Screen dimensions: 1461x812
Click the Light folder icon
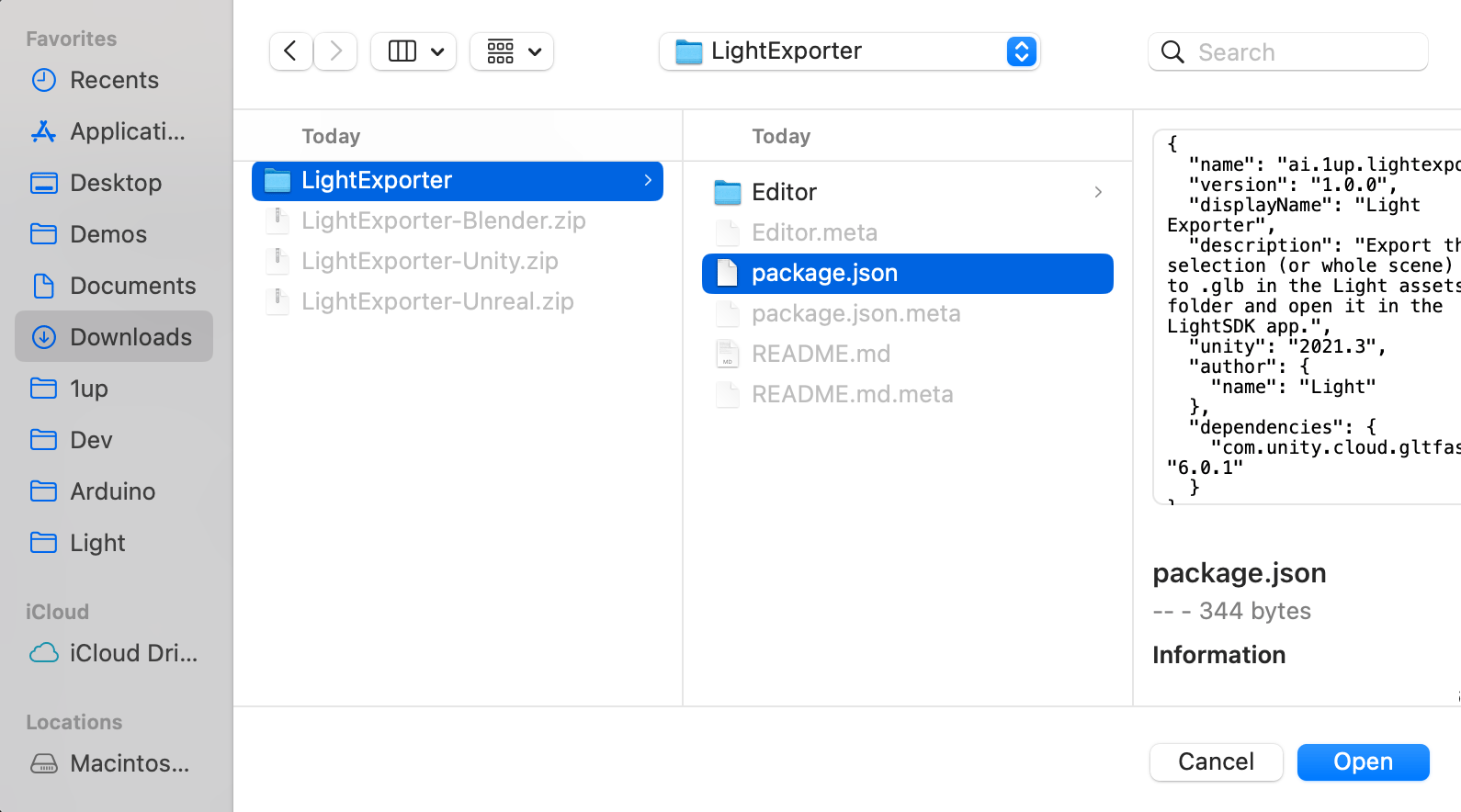point(44,543)
